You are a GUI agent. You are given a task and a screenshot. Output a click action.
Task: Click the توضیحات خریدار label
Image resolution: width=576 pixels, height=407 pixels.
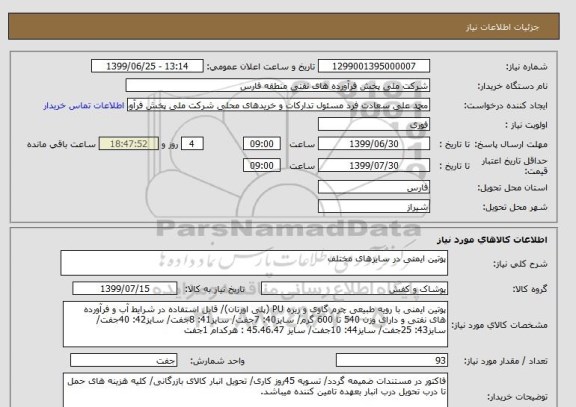[x=518, y=397]
